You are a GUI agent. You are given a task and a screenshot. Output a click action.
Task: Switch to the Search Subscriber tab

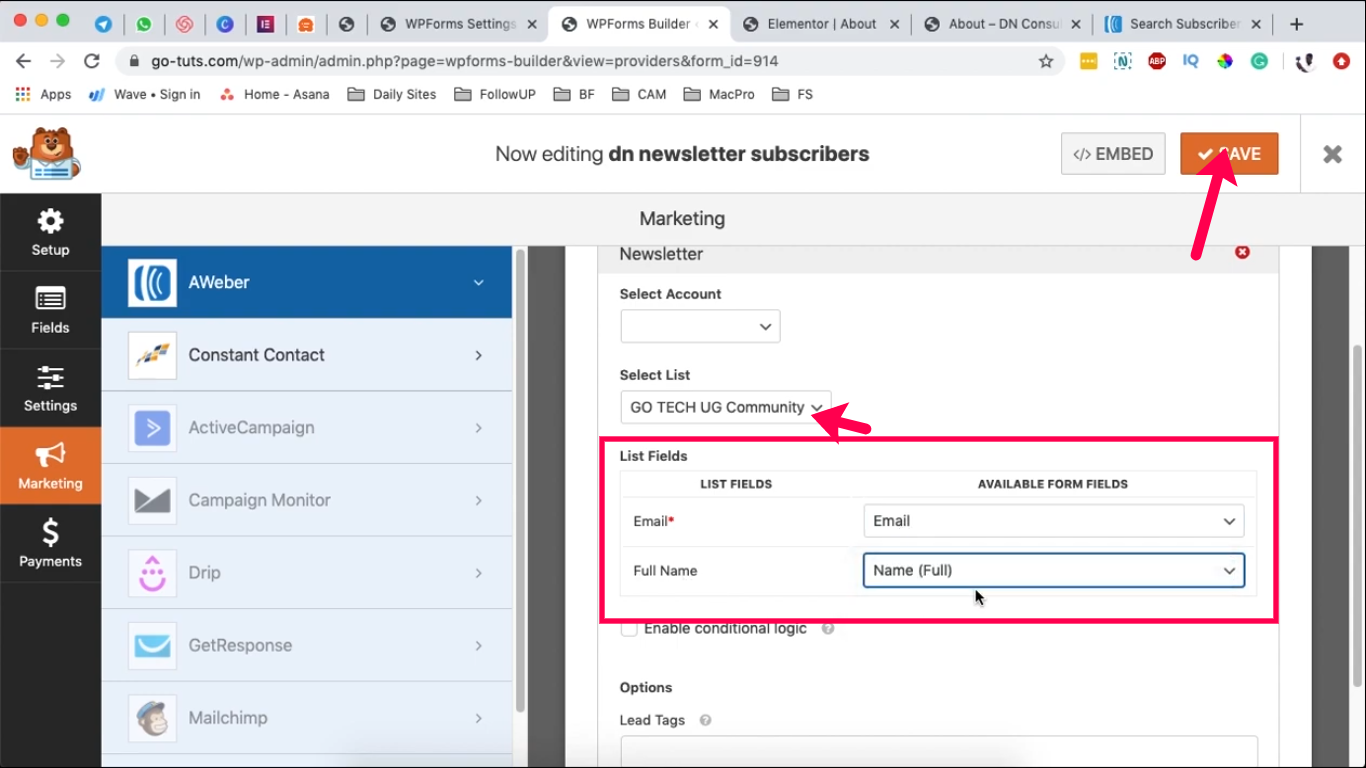coord(1184,24)
